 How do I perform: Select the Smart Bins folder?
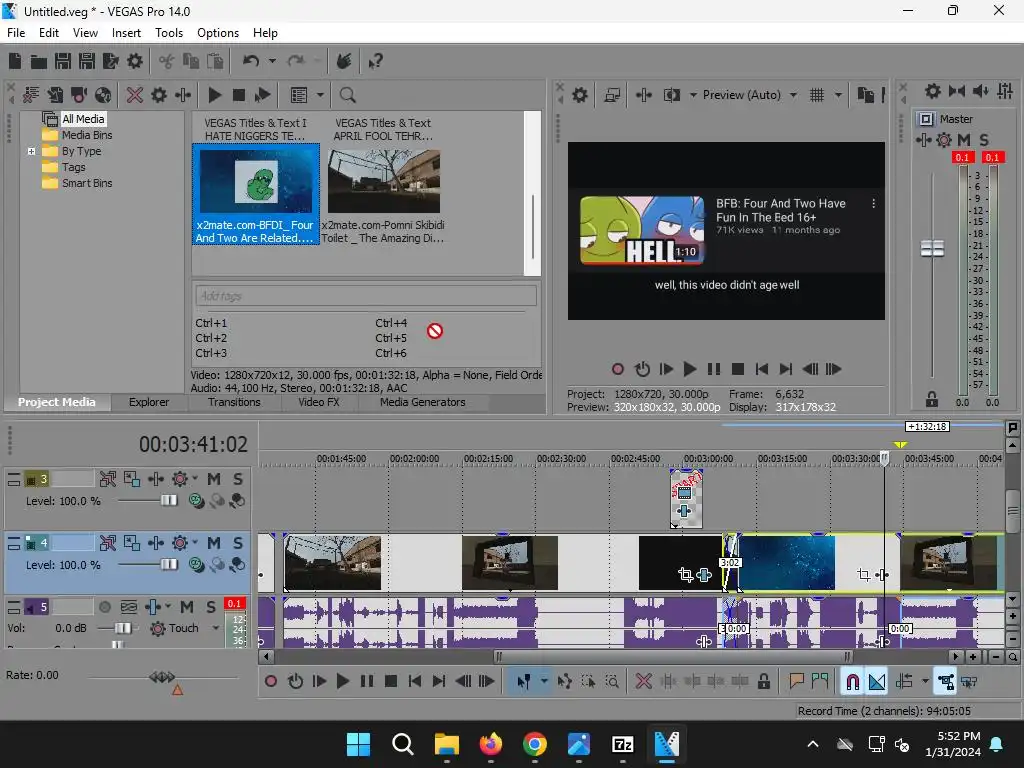[87, 184]
